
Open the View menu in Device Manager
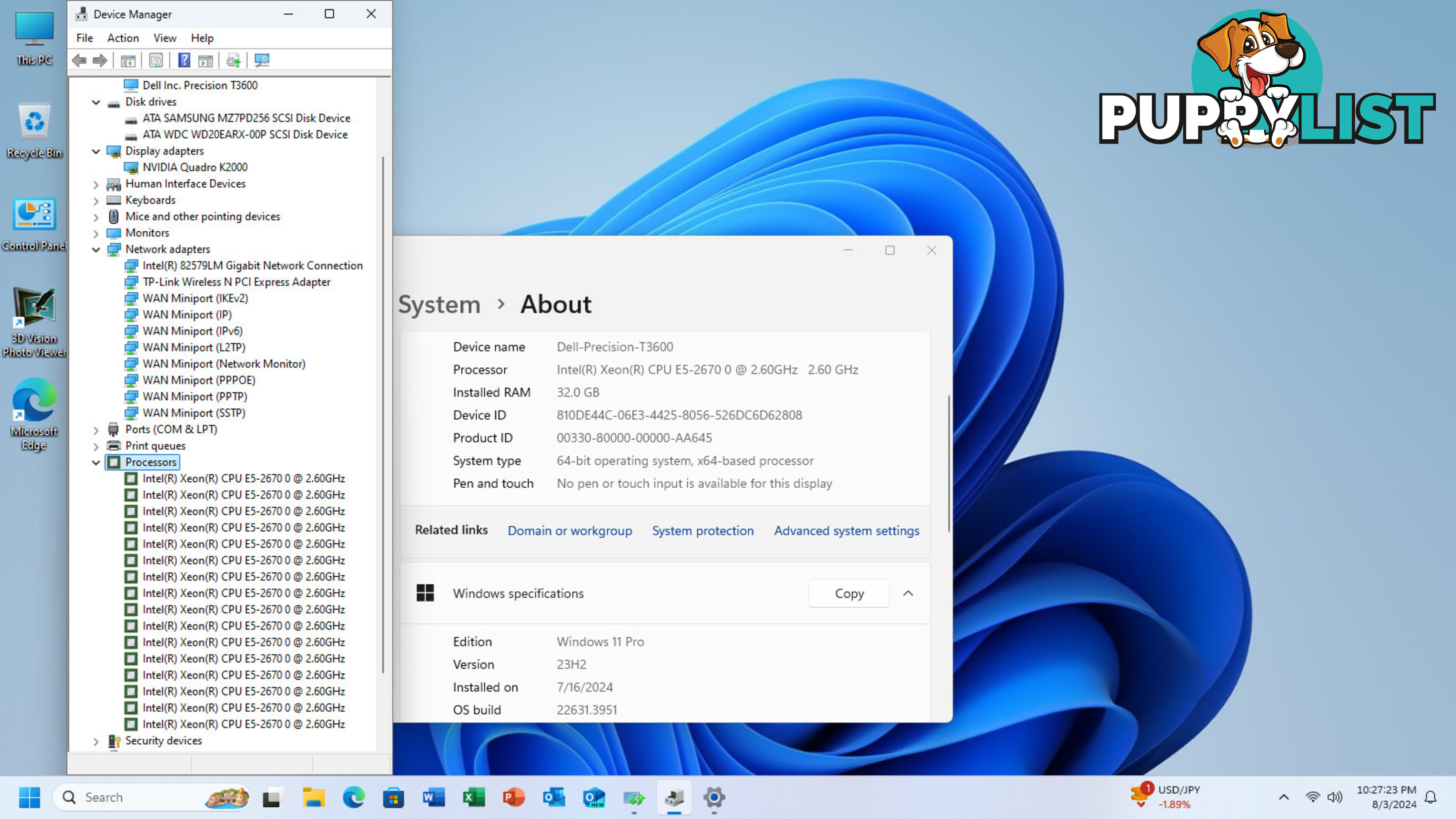click(x=165, y=38)
